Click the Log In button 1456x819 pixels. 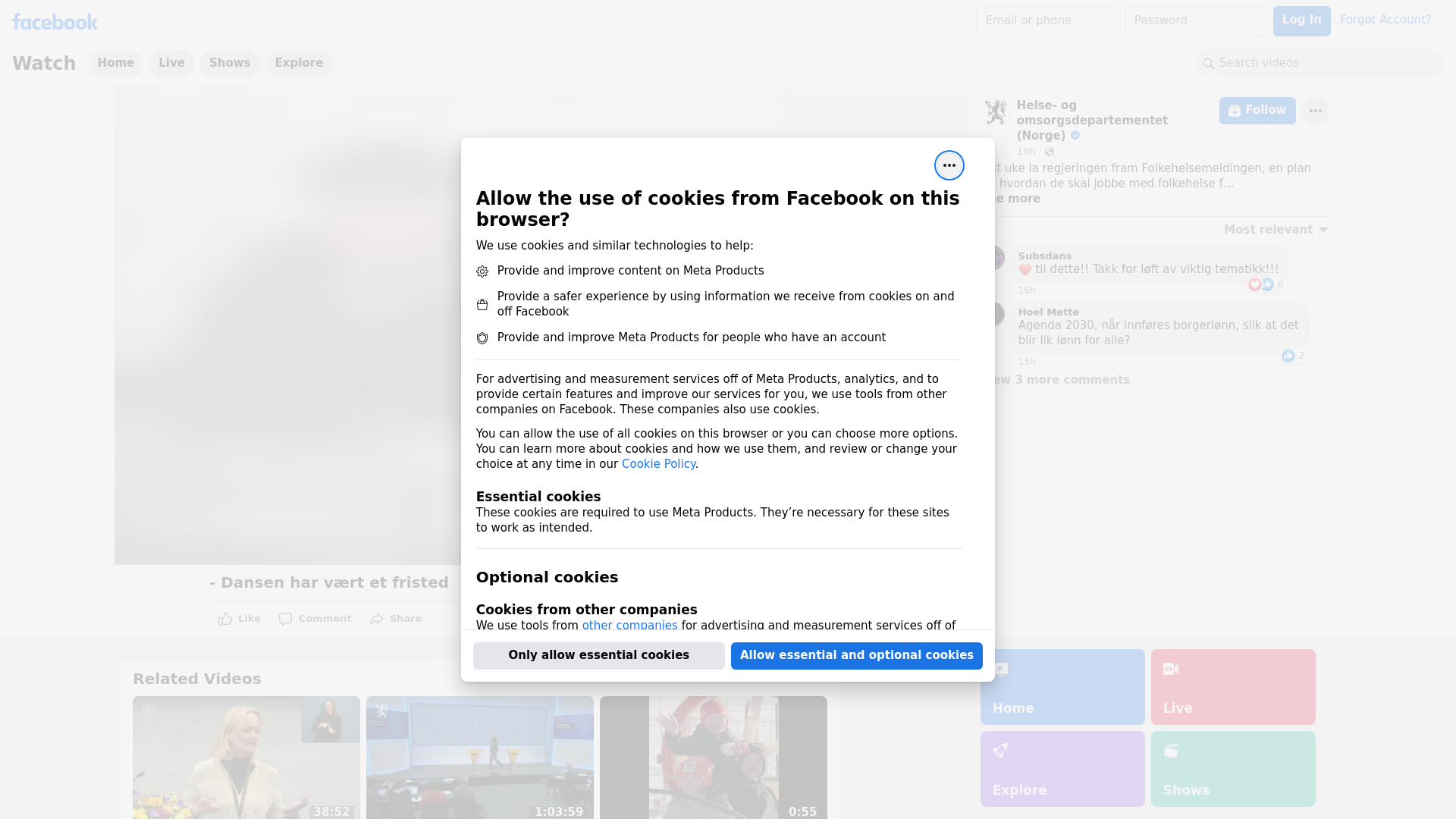(x=1301, y=21)
